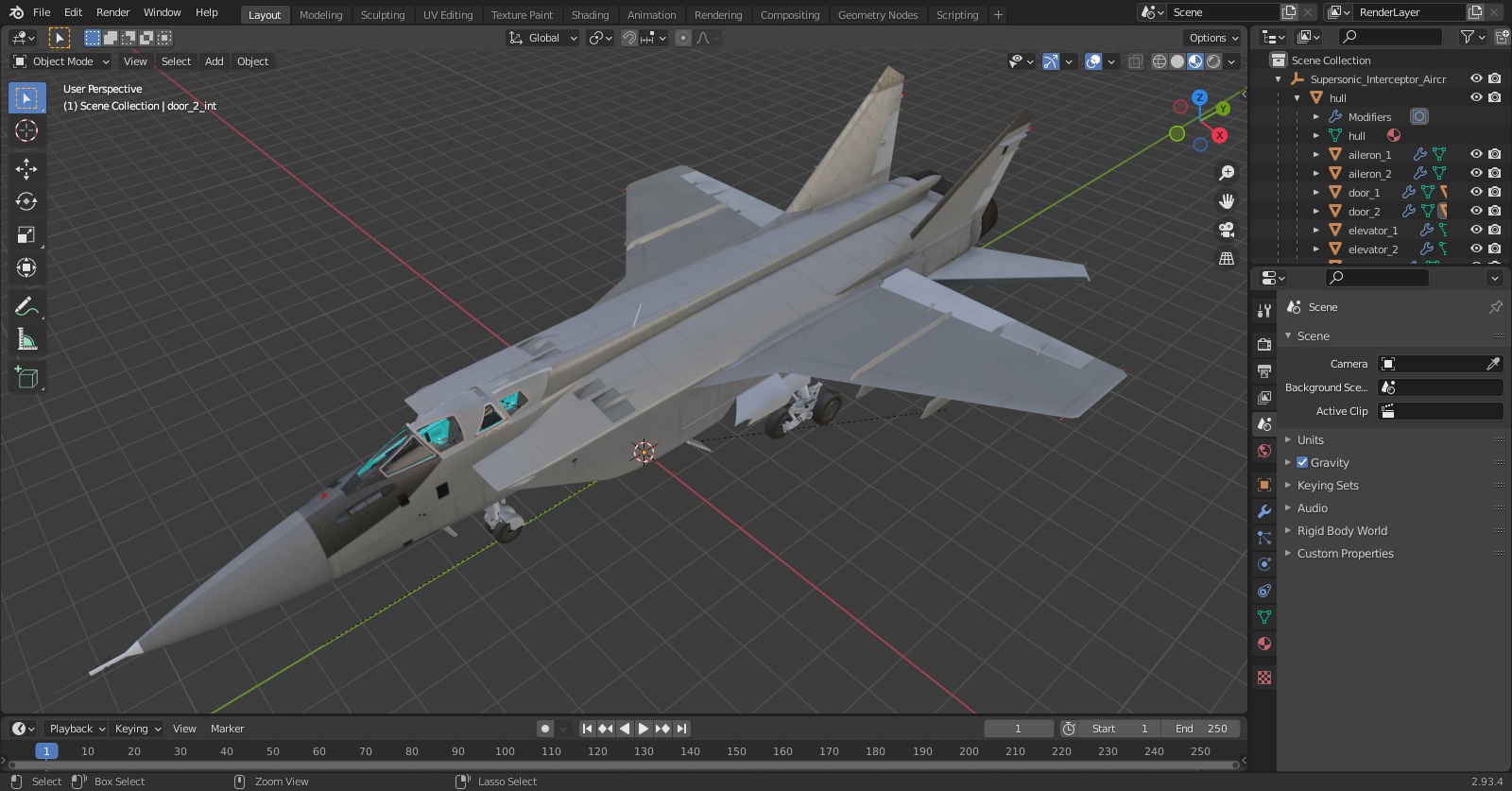Click the Marker timeline menu
The height and width of the screenshot is (791, 1512).
(227, 729)
